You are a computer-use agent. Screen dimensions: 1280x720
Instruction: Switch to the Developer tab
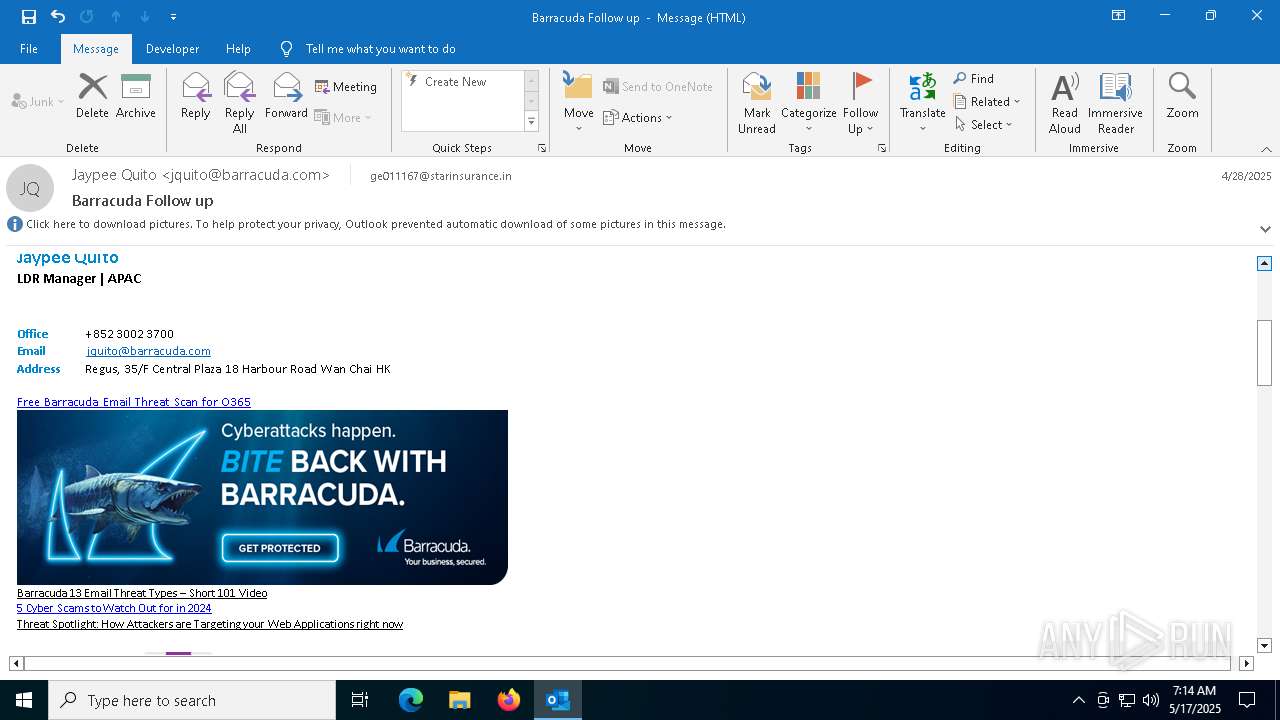pos(172,49)
